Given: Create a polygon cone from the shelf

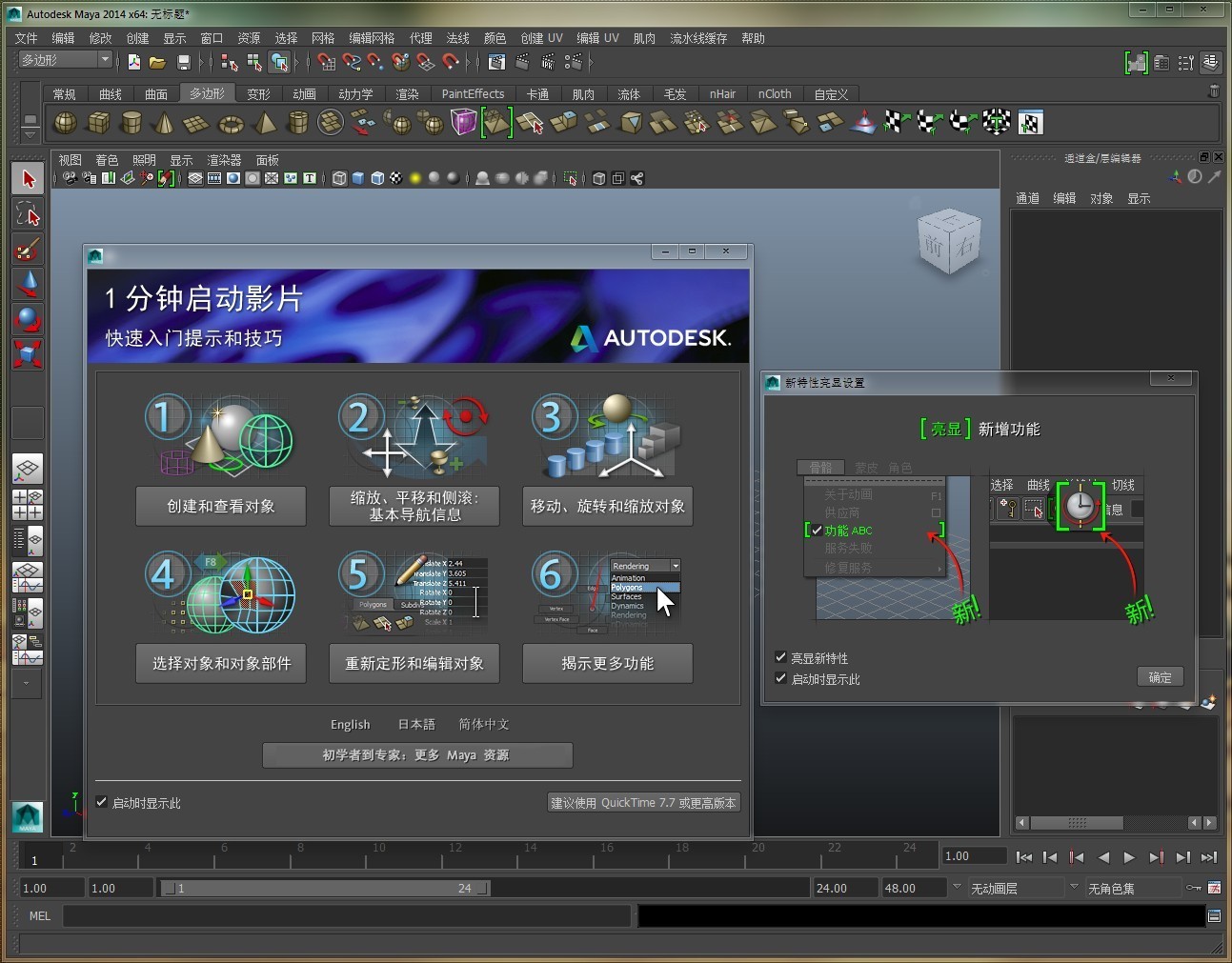Looking at the screenshot, I should coord(164,123).
